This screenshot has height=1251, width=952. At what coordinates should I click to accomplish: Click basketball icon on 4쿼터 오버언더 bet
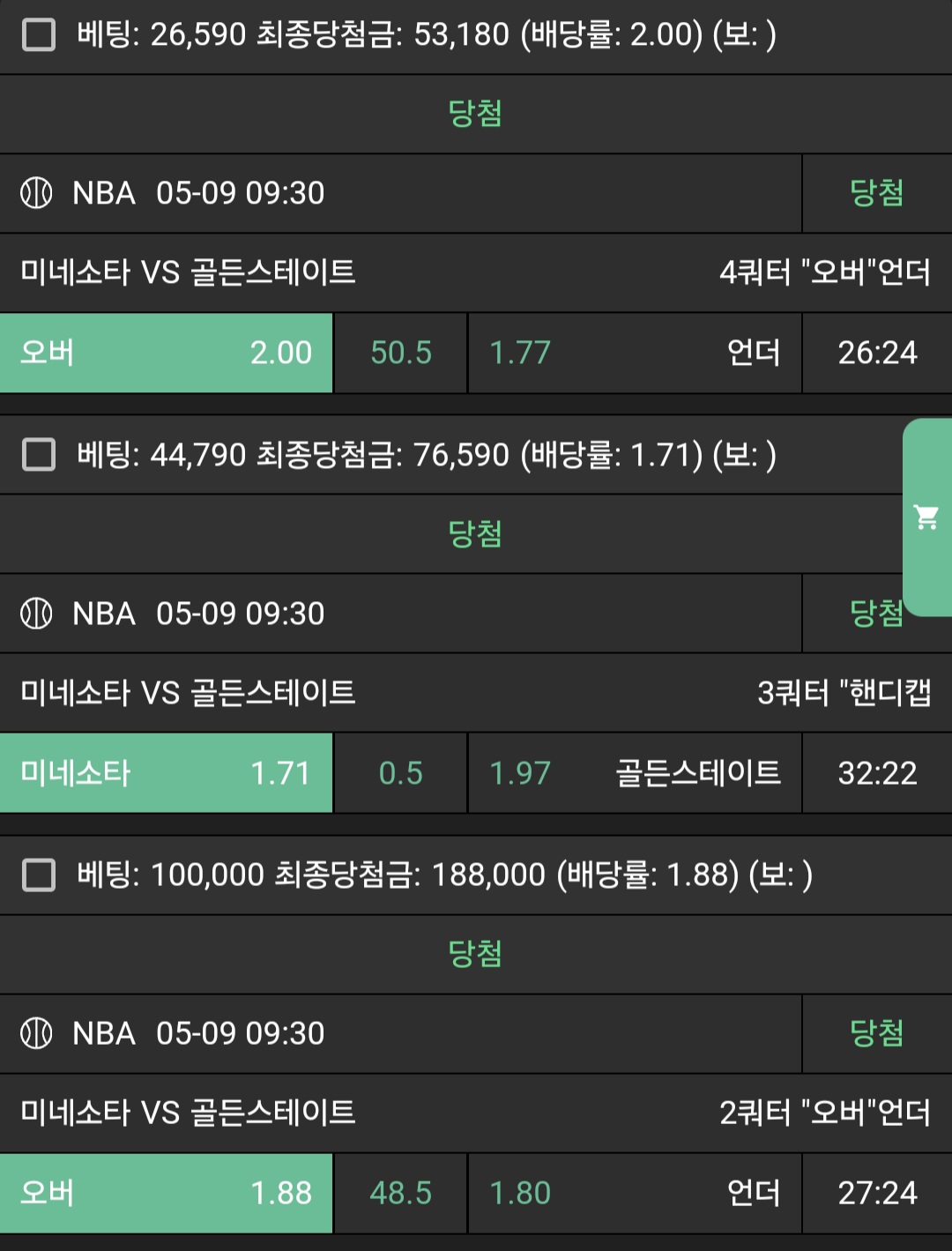tap(36, 193)
